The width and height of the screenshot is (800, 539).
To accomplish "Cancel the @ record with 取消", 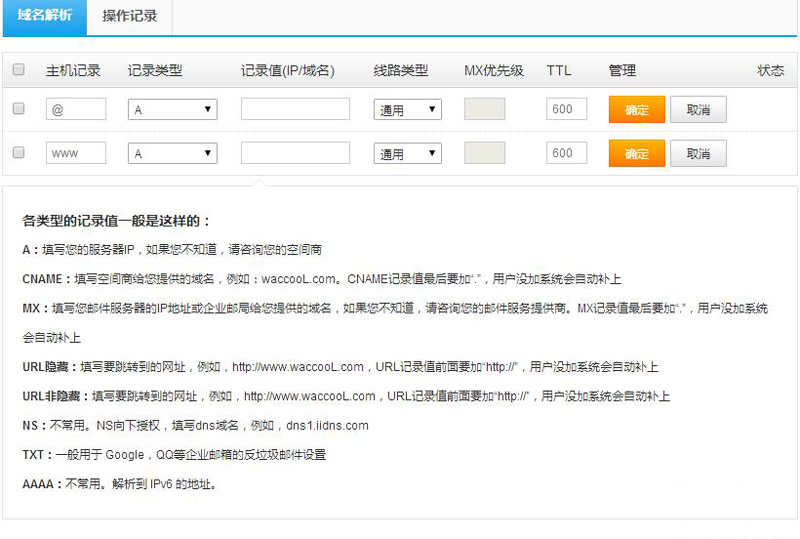I will pos(698,109).
